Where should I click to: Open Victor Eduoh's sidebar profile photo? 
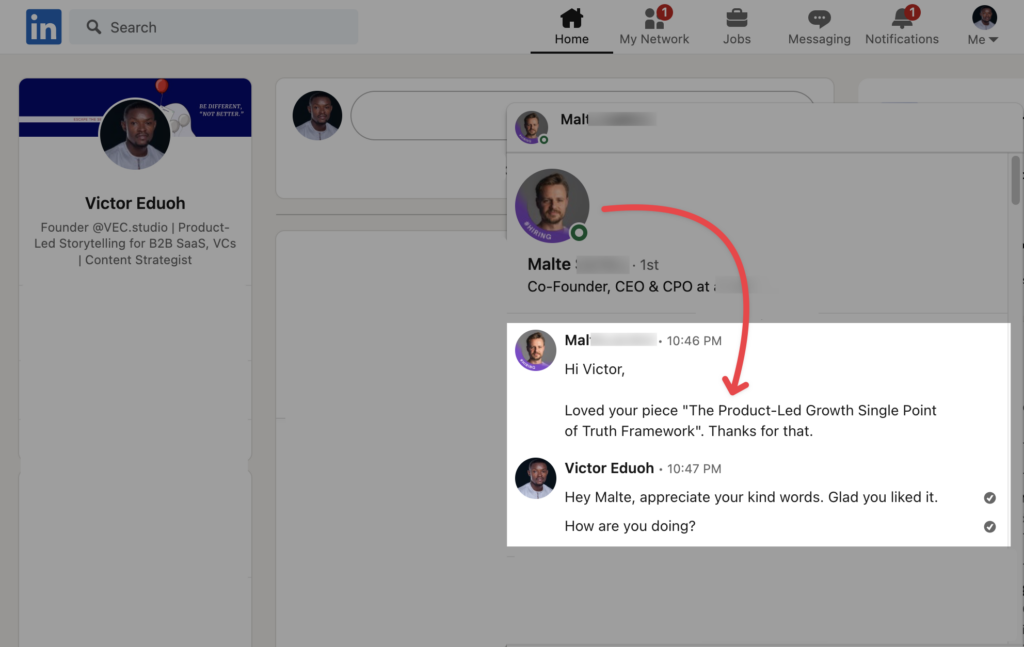click(135, 134)
